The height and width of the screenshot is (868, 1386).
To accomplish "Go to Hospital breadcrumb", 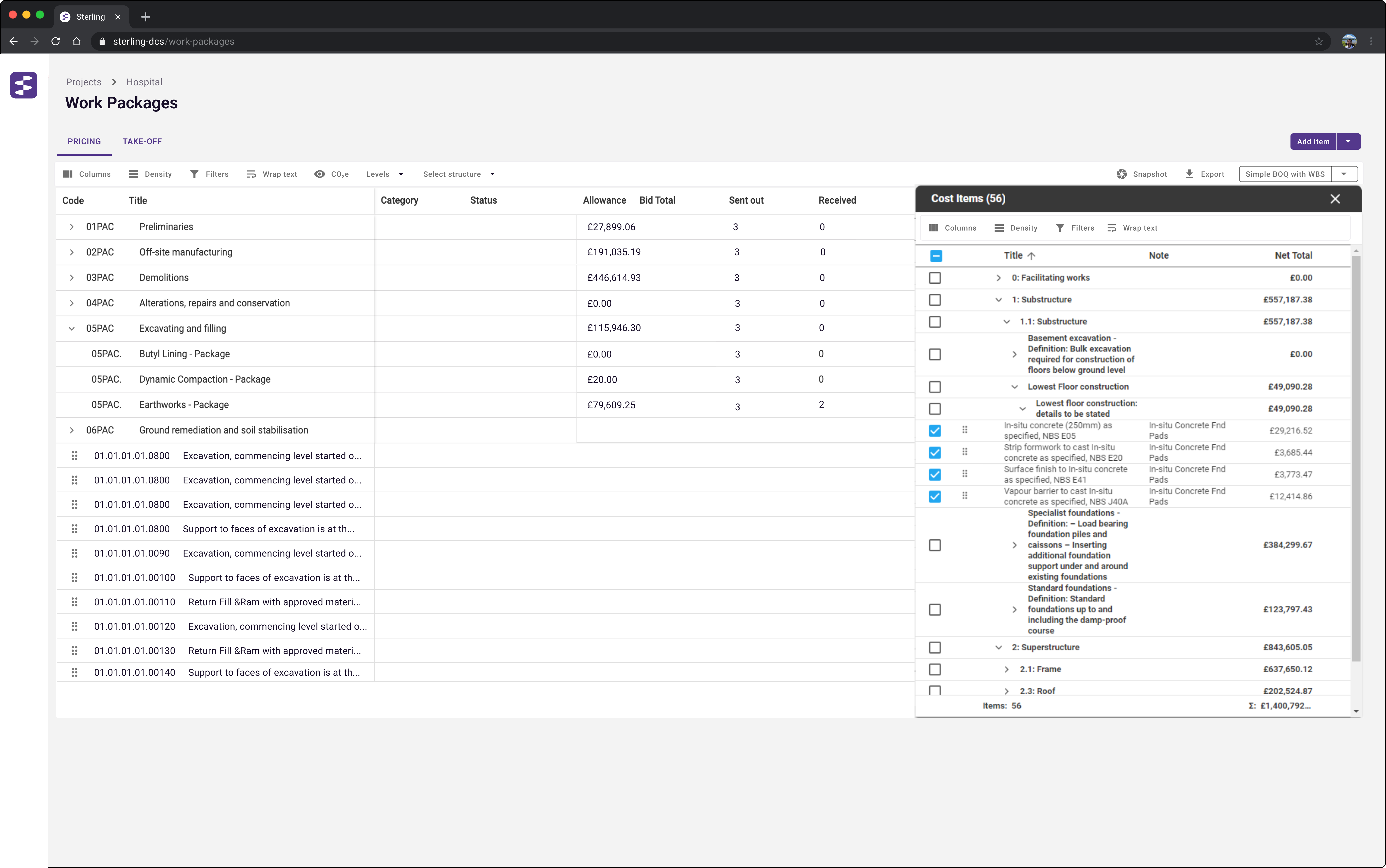I will 144,82.
